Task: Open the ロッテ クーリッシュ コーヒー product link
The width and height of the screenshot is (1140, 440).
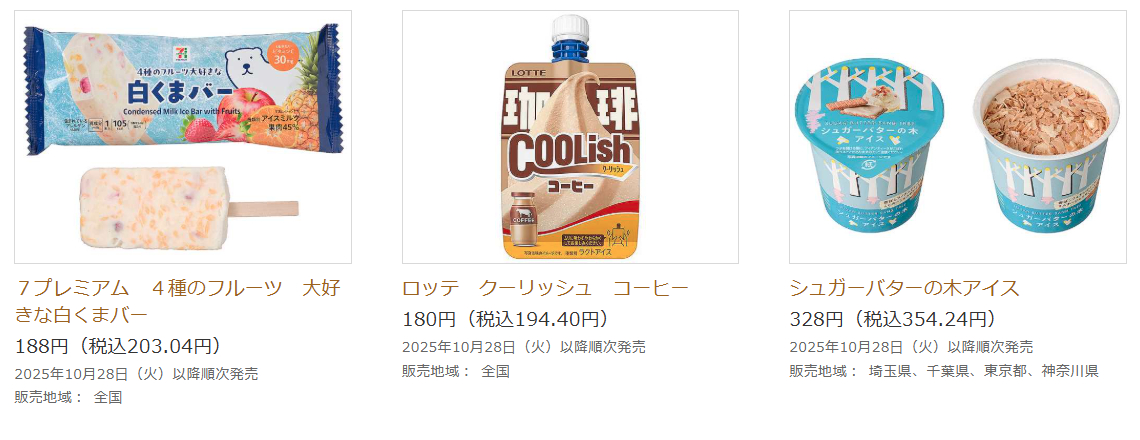Action: 545,289
